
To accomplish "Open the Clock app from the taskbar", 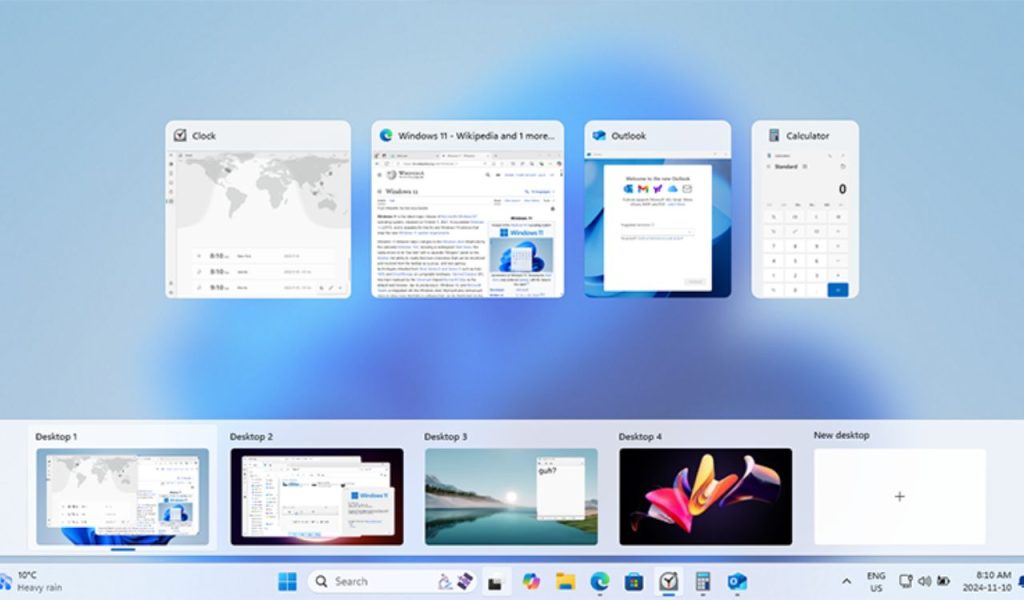I will click(x=667, y=580).
